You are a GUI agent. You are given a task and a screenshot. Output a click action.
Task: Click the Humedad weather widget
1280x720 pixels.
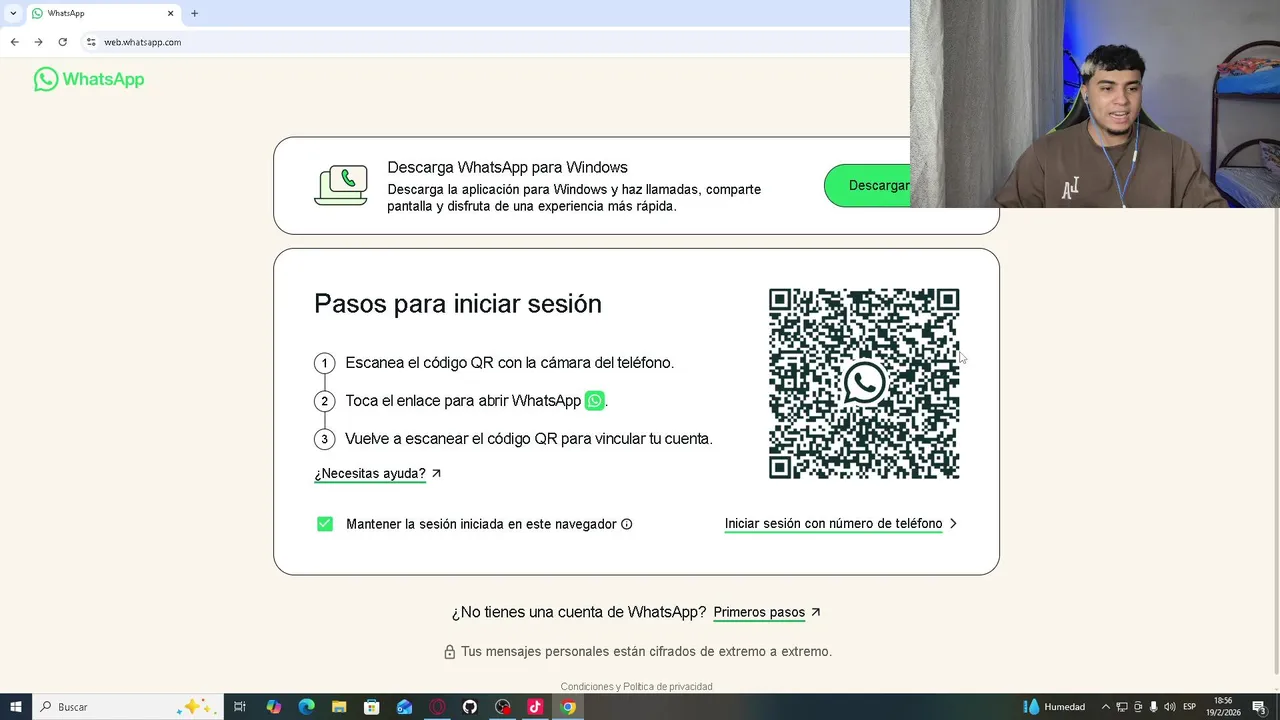[x=1055, y=707]
